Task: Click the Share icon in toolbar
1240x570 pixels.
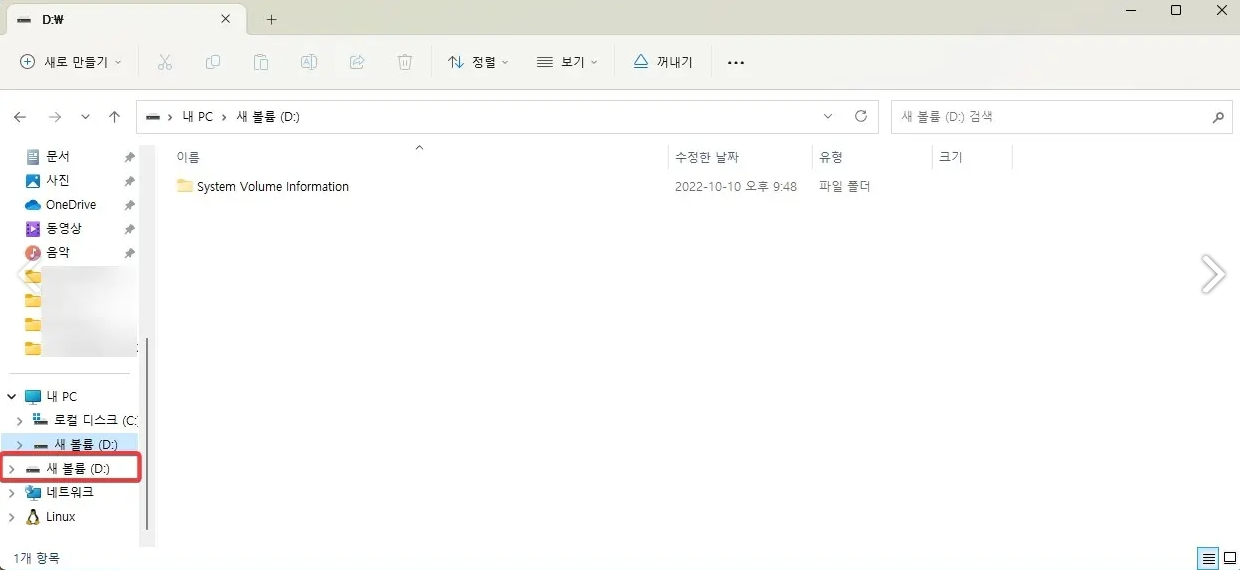Action: point(357,62)
